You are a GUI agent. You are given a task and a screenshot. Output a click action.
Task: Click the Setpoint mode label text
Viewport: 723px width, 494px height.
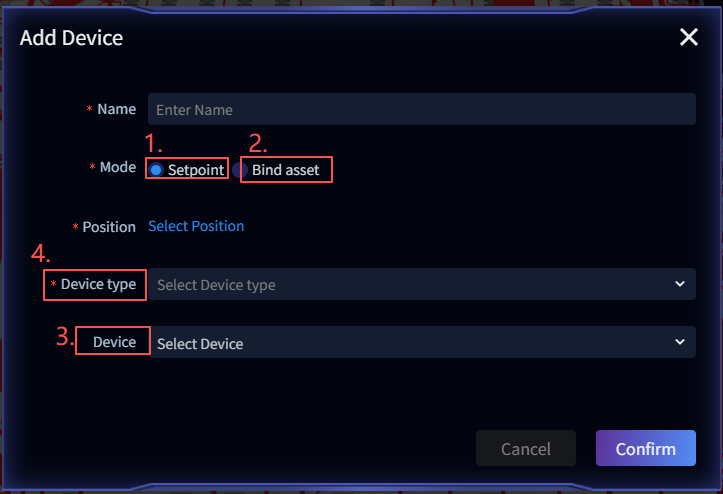[x=196, y=170]
